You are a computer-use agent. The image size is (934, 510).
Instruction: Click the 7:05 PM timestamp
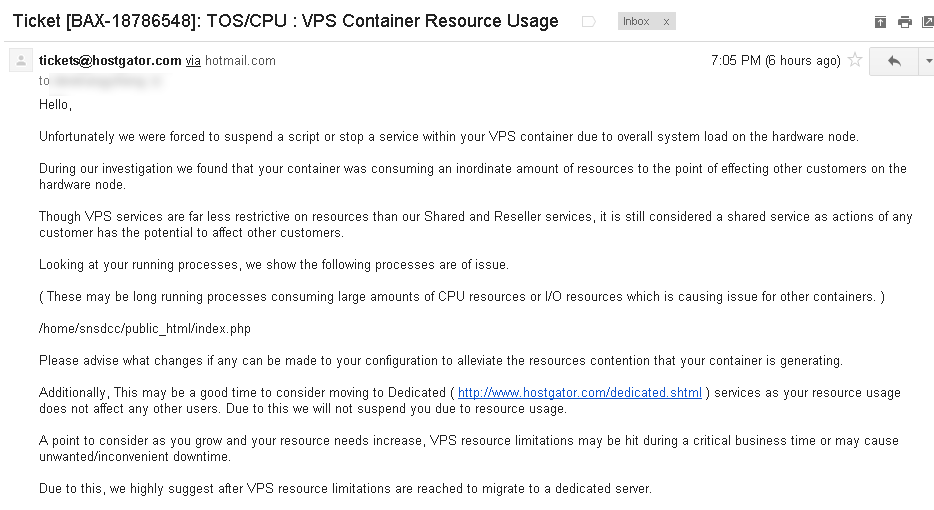(776, 61)
